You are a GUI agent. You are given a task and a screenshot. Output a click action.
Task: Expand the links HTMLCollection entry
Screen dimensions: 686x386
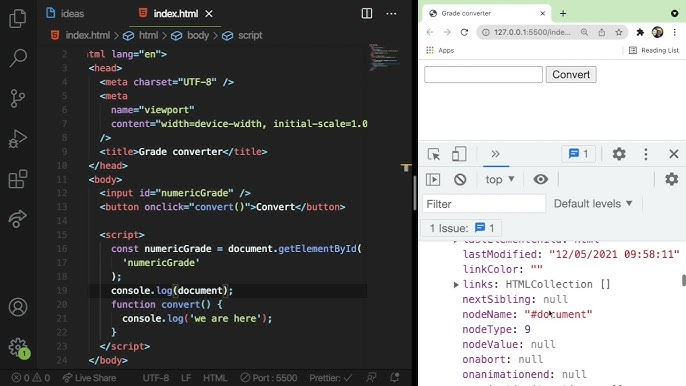click(x=456, y=285)
